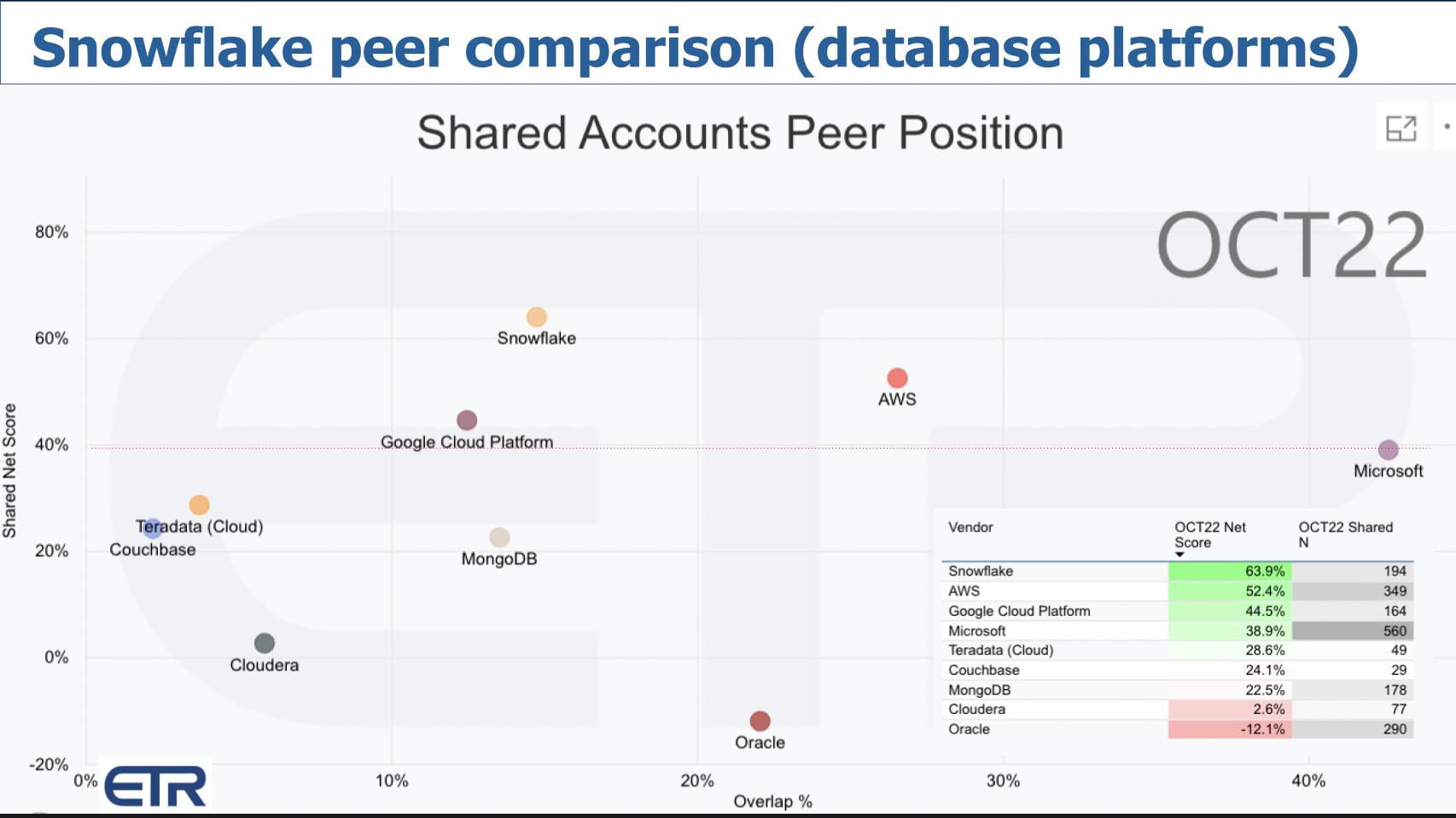Select the AWS data point
This screenshot has width=1456, height=818.
[897, 378]
